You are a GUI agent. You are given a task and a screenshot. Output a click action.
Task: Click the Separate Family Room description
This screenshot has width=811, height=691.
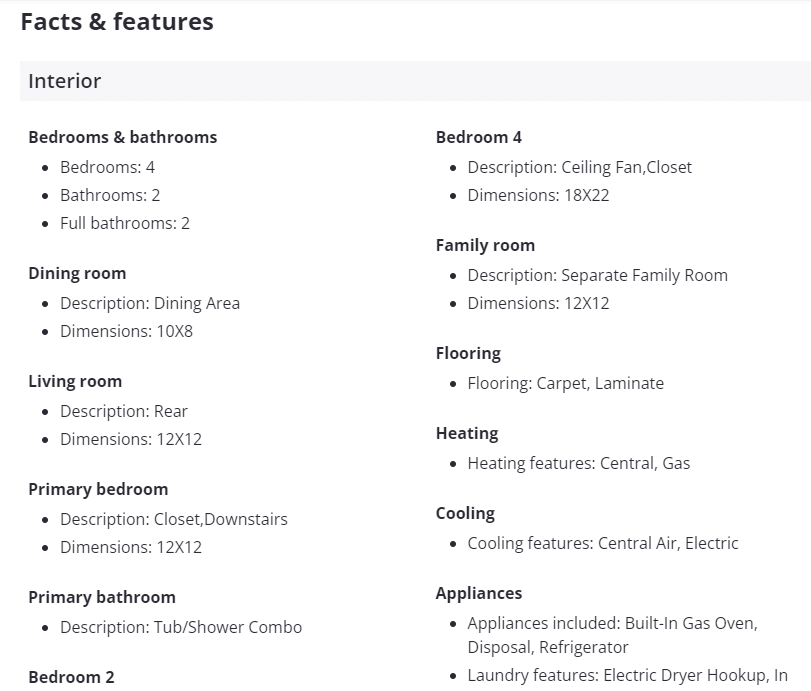coord(597,275)
